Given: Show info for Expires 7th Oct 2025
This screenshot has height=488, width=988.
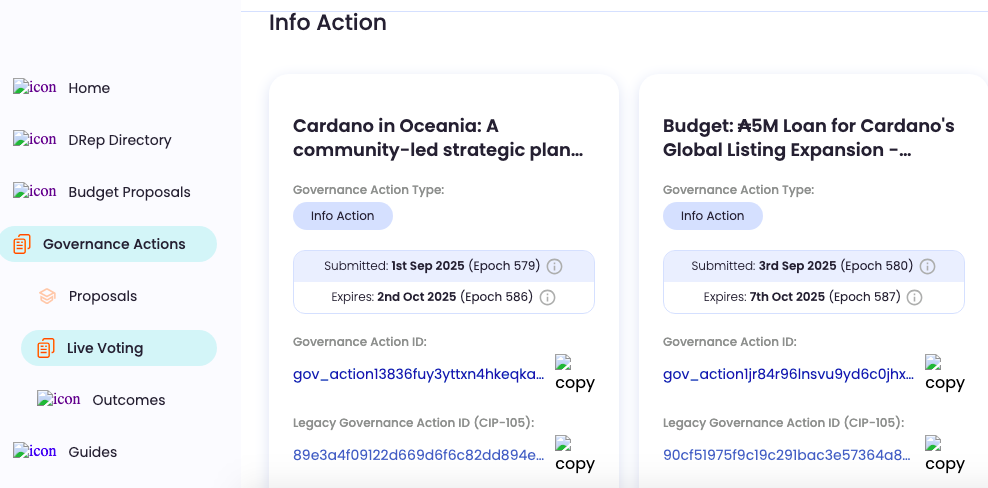Looking at the screenshot, I should pyautogui.click(x=914, y=297).
